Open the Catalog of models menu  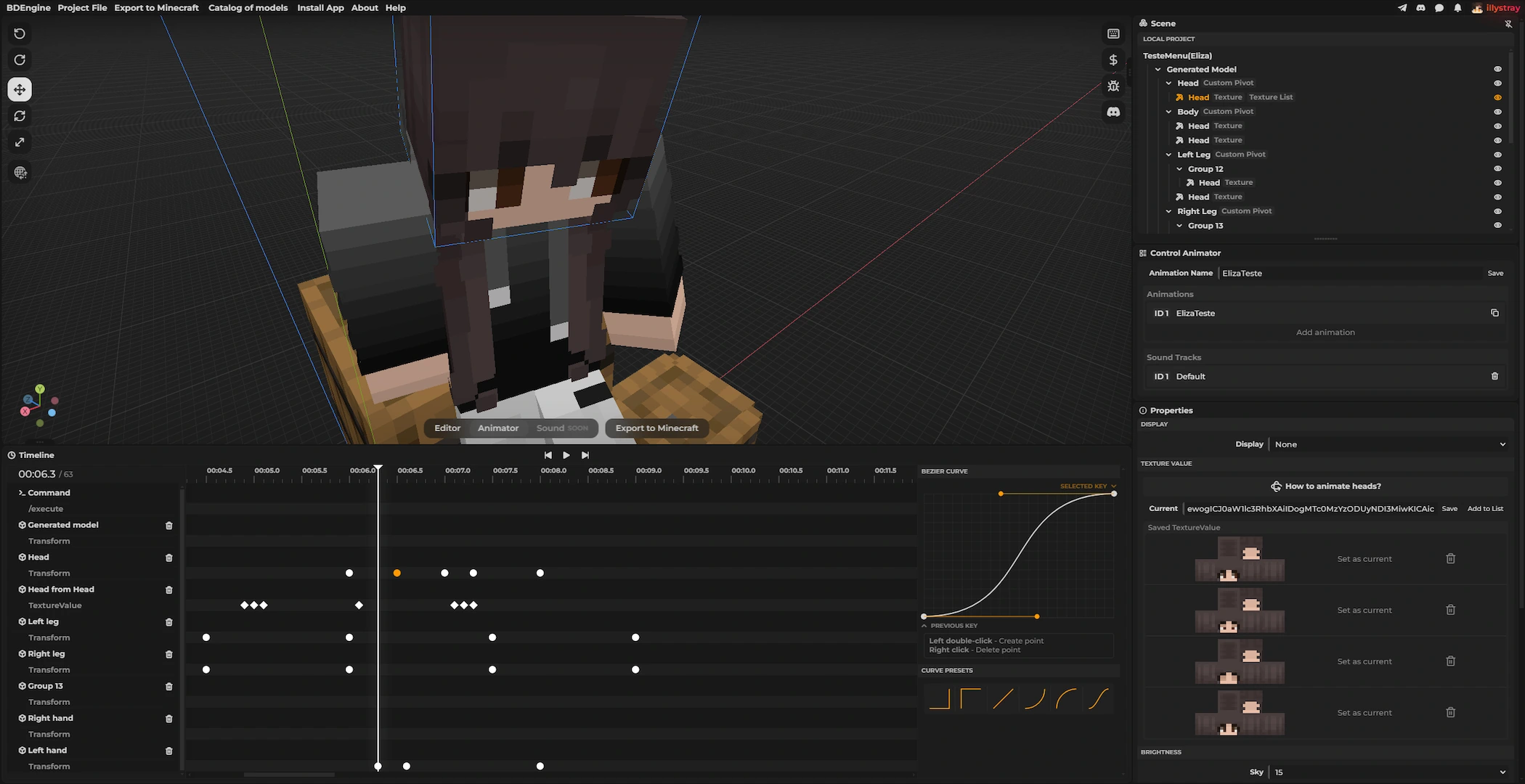248,8
